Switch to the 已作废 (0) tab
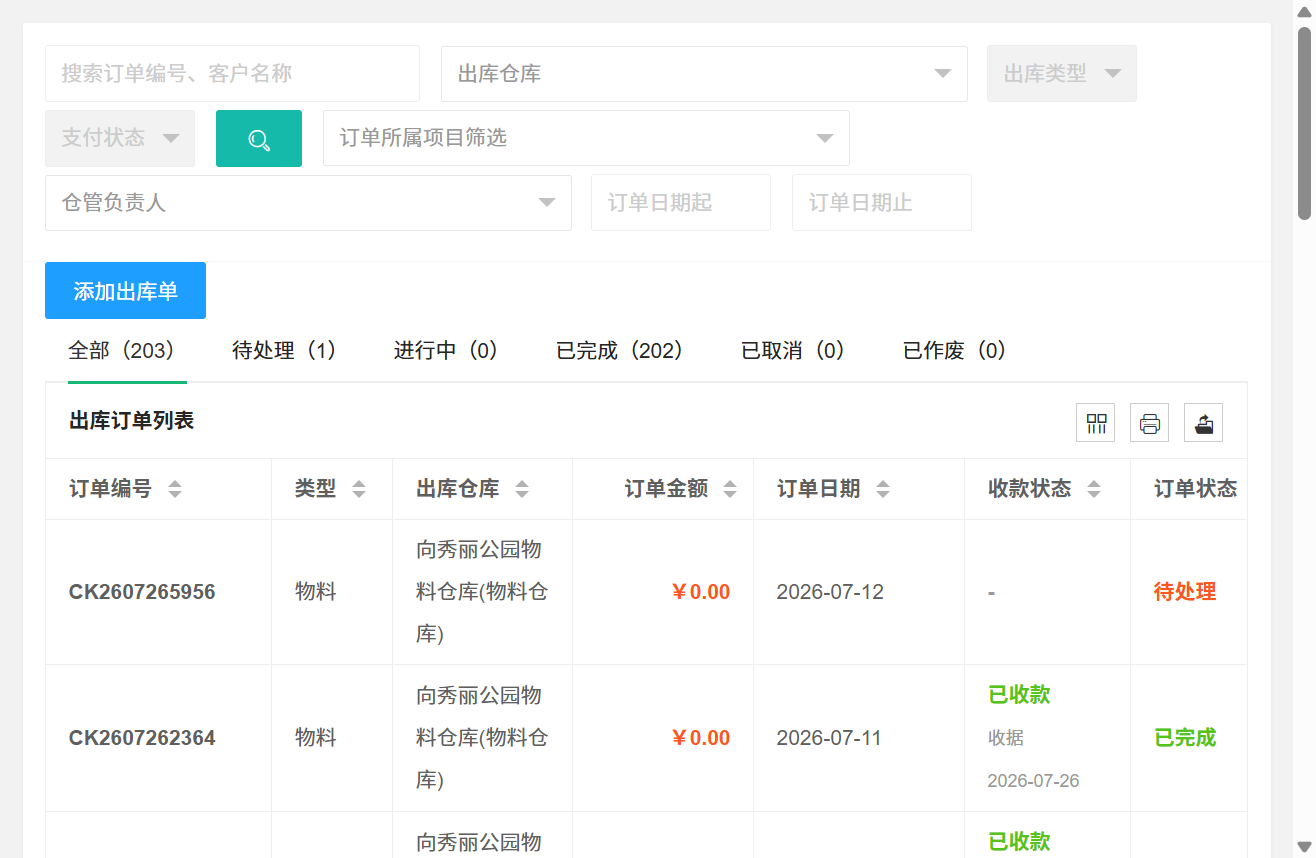The width and height of the screenshot is (1316, 858). [x=961, y=351]
